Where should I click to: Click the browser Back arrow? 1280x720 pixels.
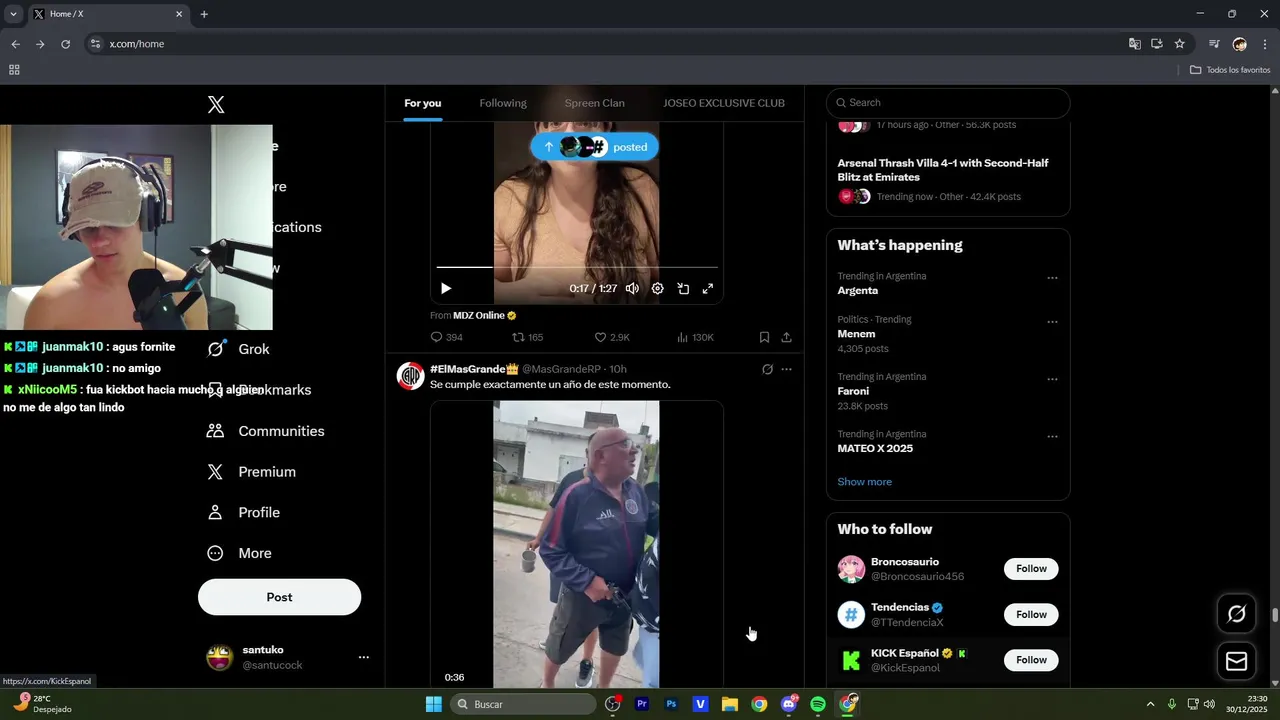[15, 44]
